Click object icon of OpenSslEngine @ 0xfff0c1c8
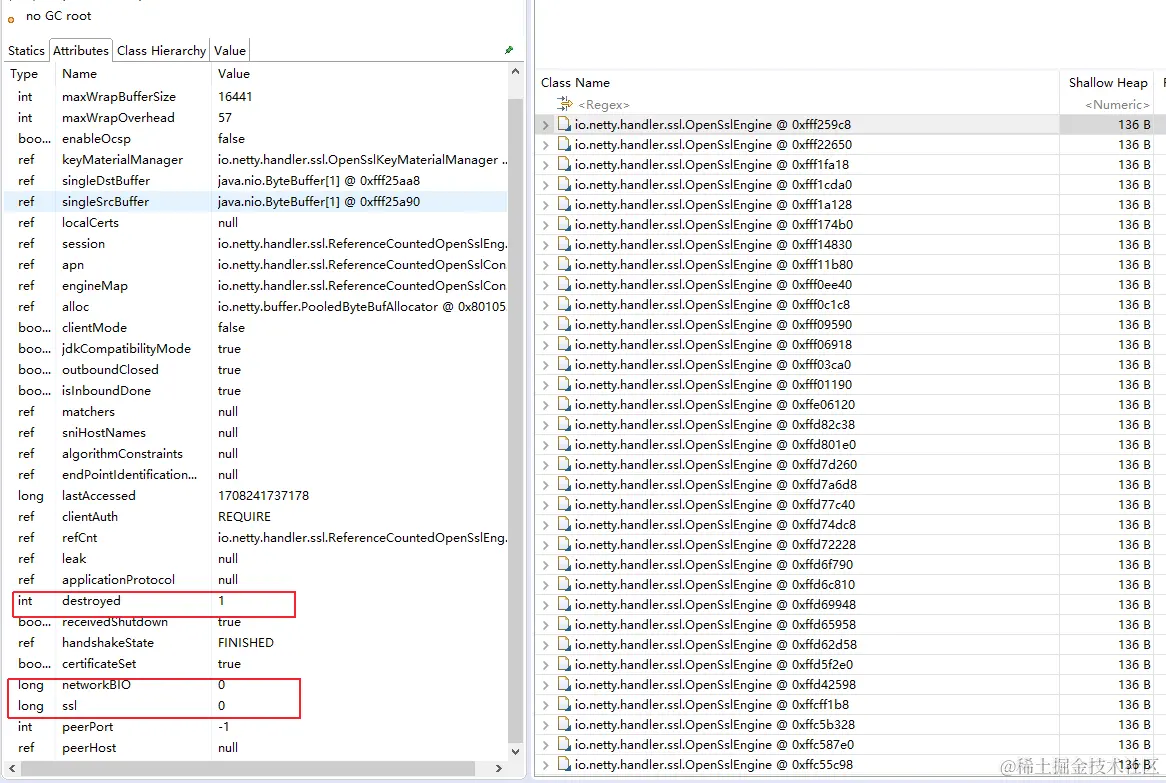This screenshot has width=1166, height=783. [x=564, y=305]
